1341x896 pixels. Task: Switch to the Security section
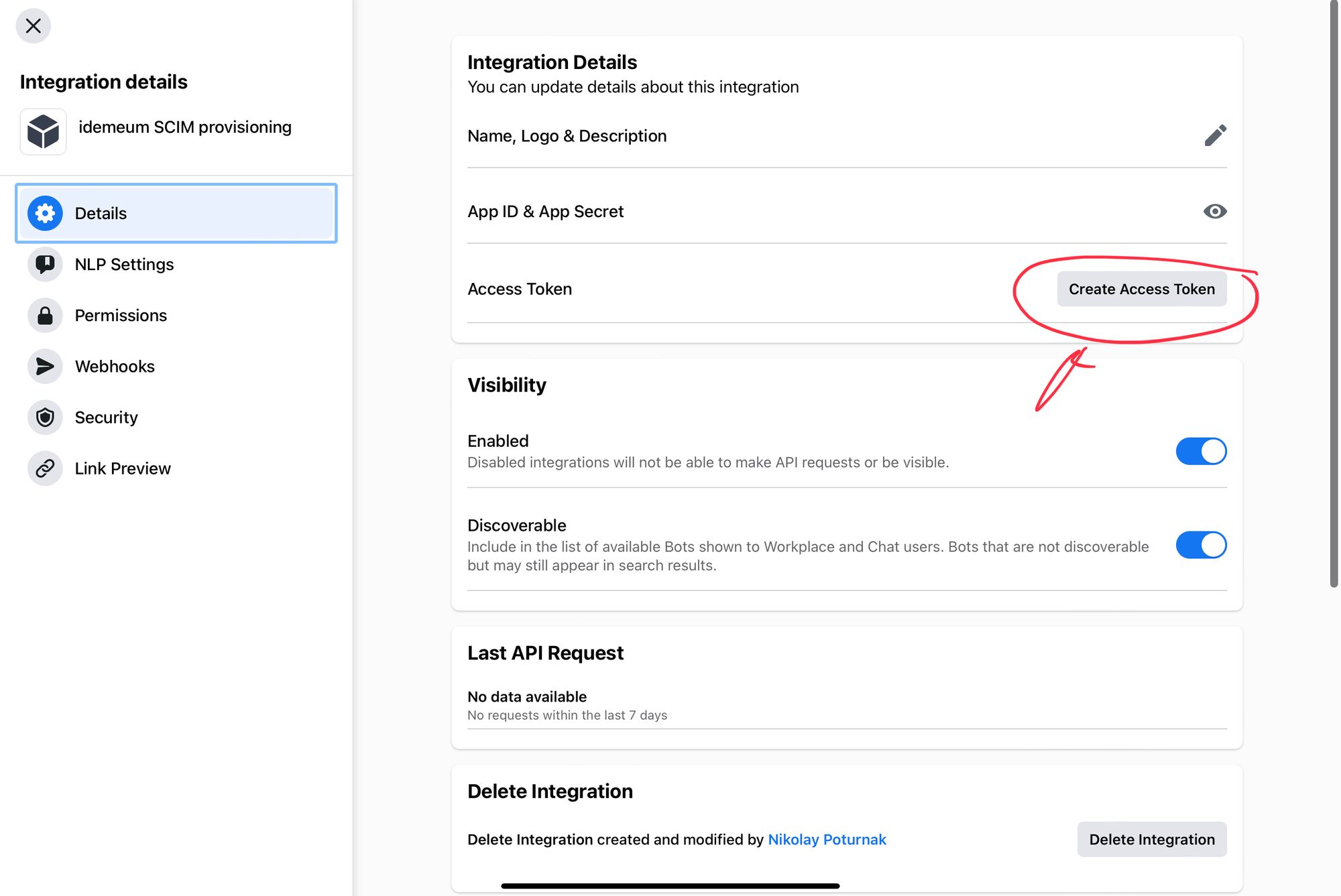coord(176,417)
